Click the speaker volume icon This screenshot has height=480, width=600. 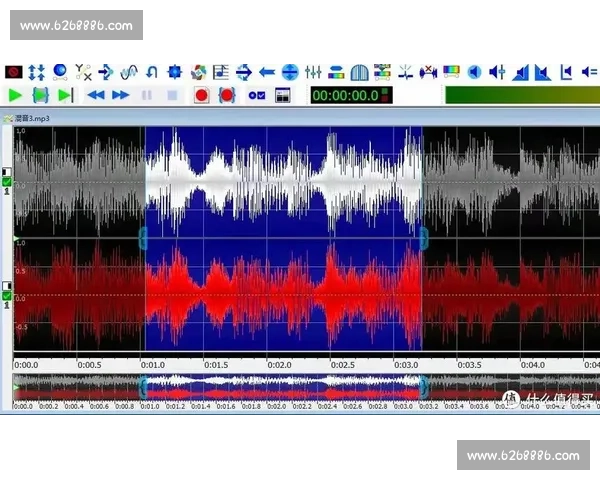[x=474, y=72]
